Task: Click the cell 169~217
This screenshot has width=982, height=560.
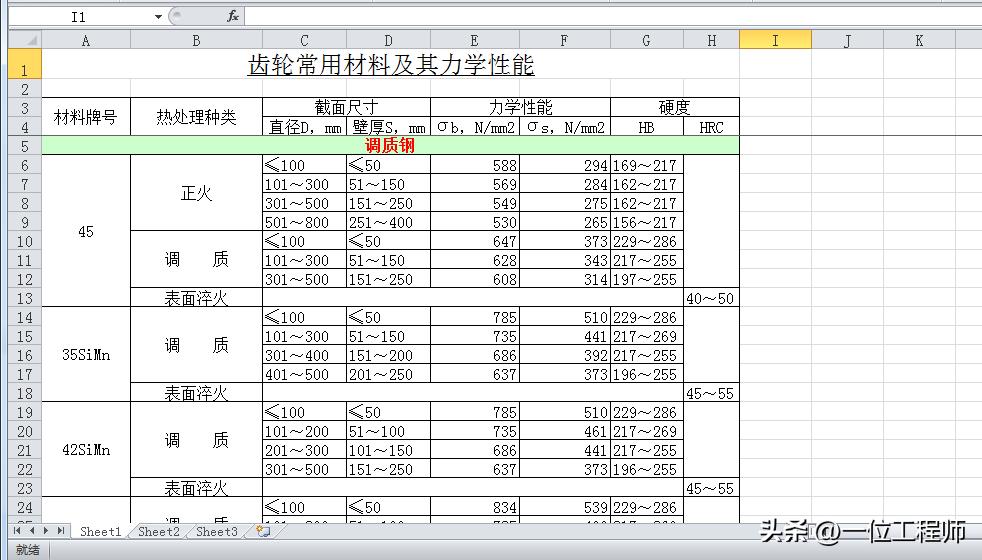Action: coord(647,165)
